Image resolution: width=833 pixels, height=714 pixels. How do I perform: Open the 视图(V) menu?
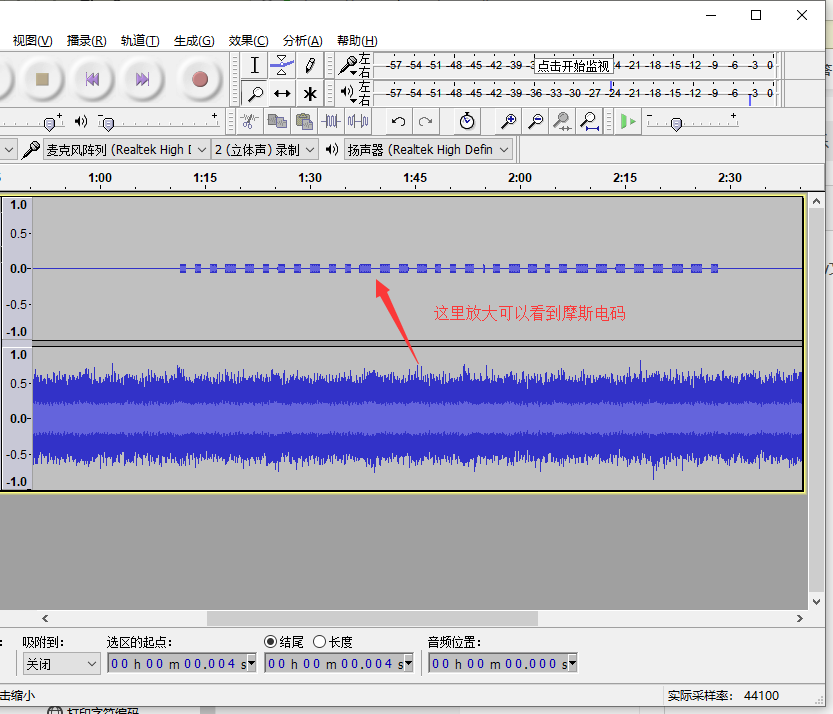click(x=32, y=40)
